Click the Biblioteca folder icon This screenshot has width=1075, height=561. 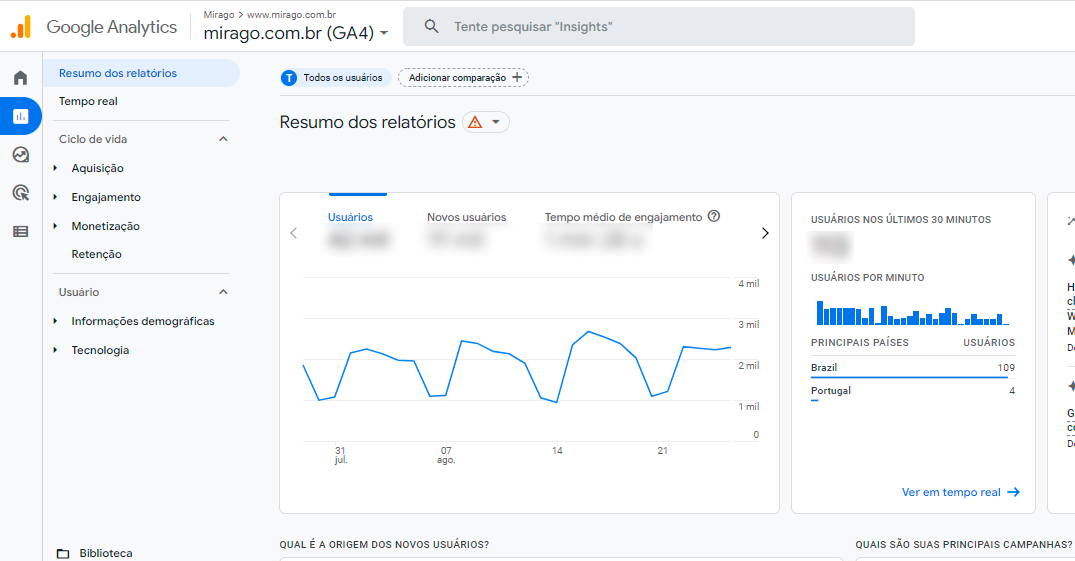pyautogui.click(x=63, y=553)
